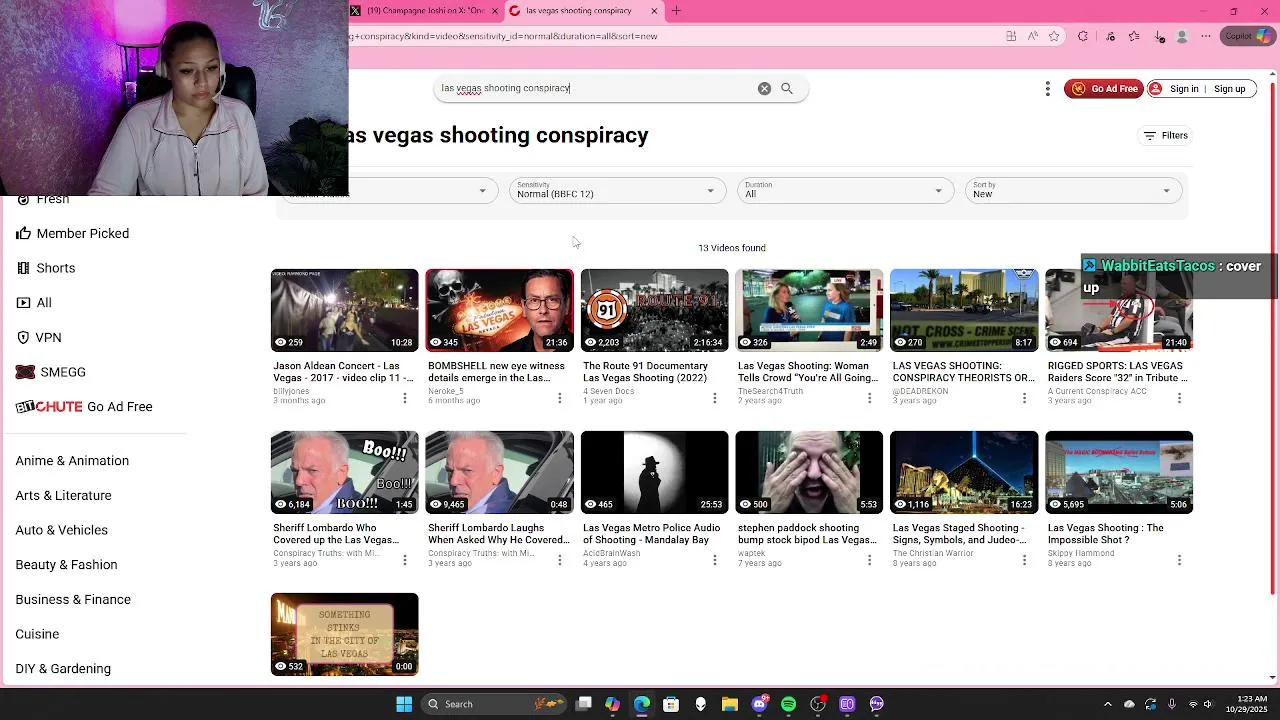Click the red Go Ad Free button
Image resolution: width=1280 pixels, height=720 pixels.
pyautogui.click(x=1104, y=89)
